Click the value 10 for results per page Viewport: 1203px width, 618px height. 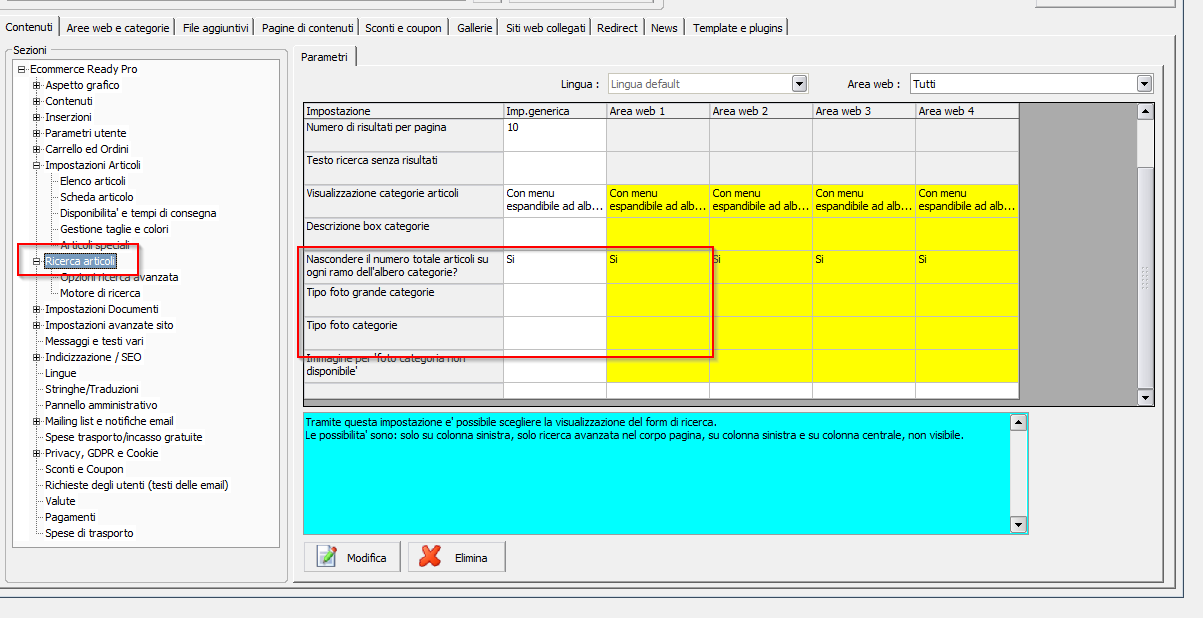point(555,135)
